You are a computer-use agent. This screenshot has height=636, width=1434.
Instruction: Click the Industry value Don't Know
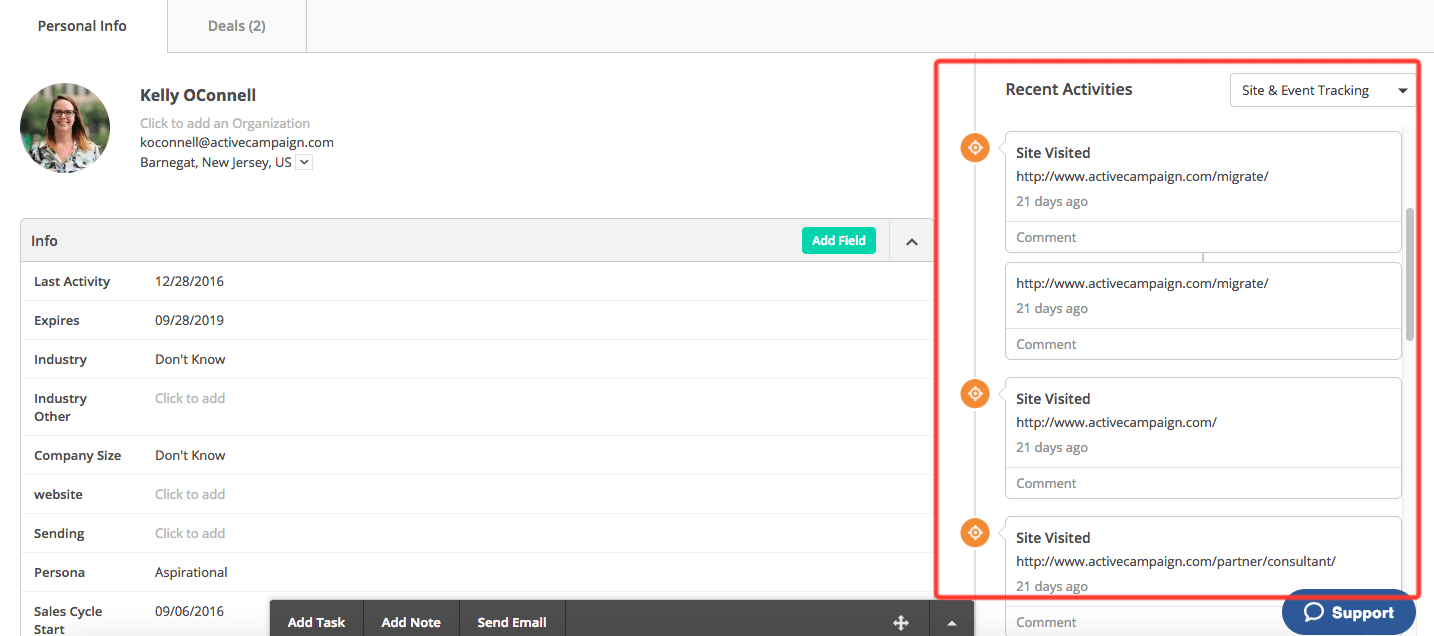point(190,359)
